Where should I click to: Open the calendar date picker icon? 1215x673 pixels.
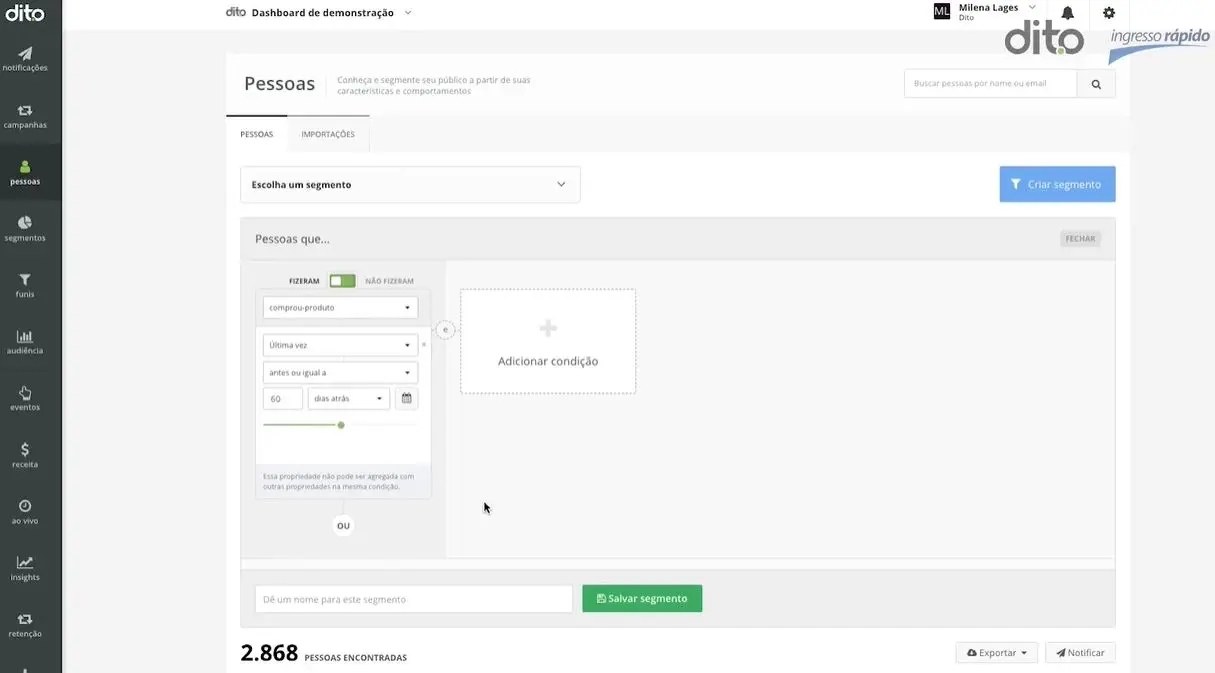pyautogui.click(x=406, y=398)
